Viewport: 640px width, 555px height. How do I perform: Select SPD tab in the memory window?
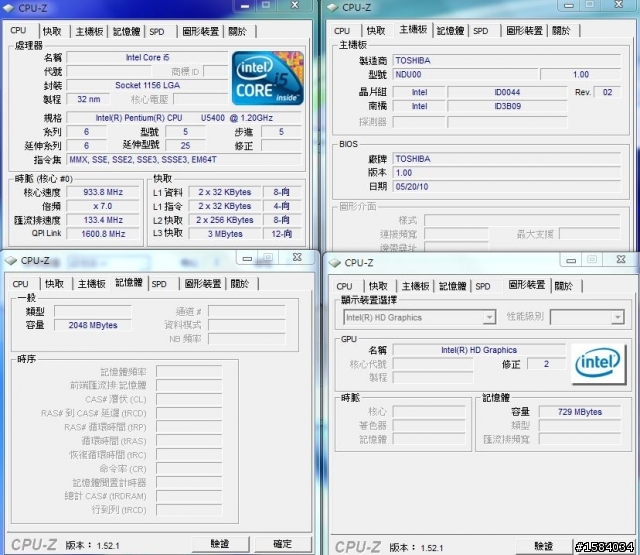(159, 284)
